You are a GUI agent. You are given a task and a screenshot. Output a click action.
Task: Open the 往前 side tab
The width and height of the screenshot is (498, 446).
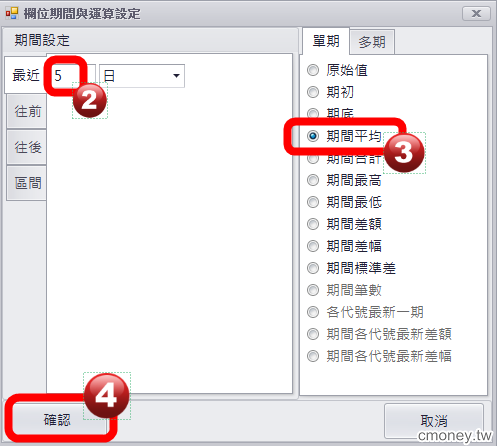coord(27,111)
